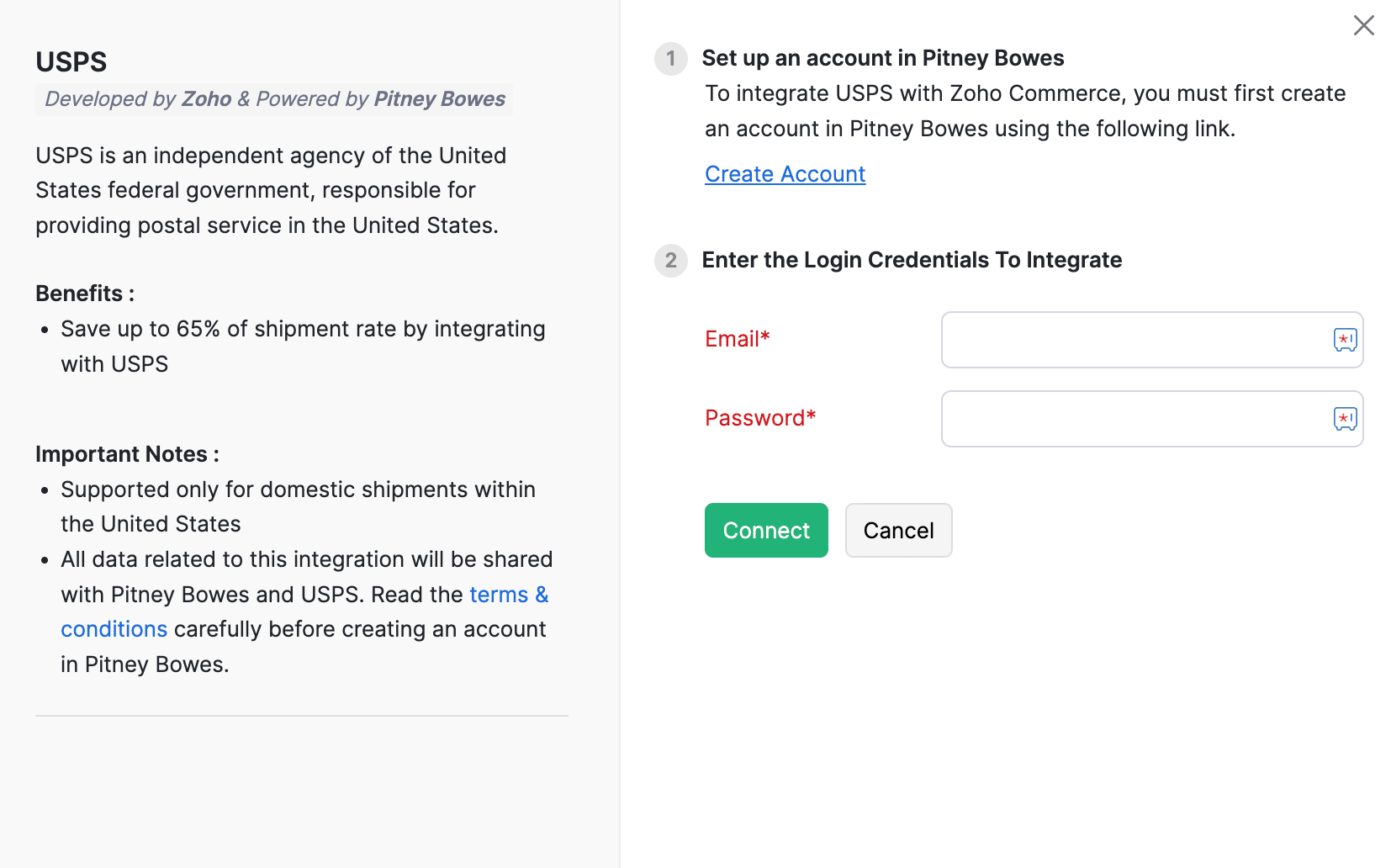Open the Create Account link
Screen dimensions: 1391x868
tap(785, 174)
